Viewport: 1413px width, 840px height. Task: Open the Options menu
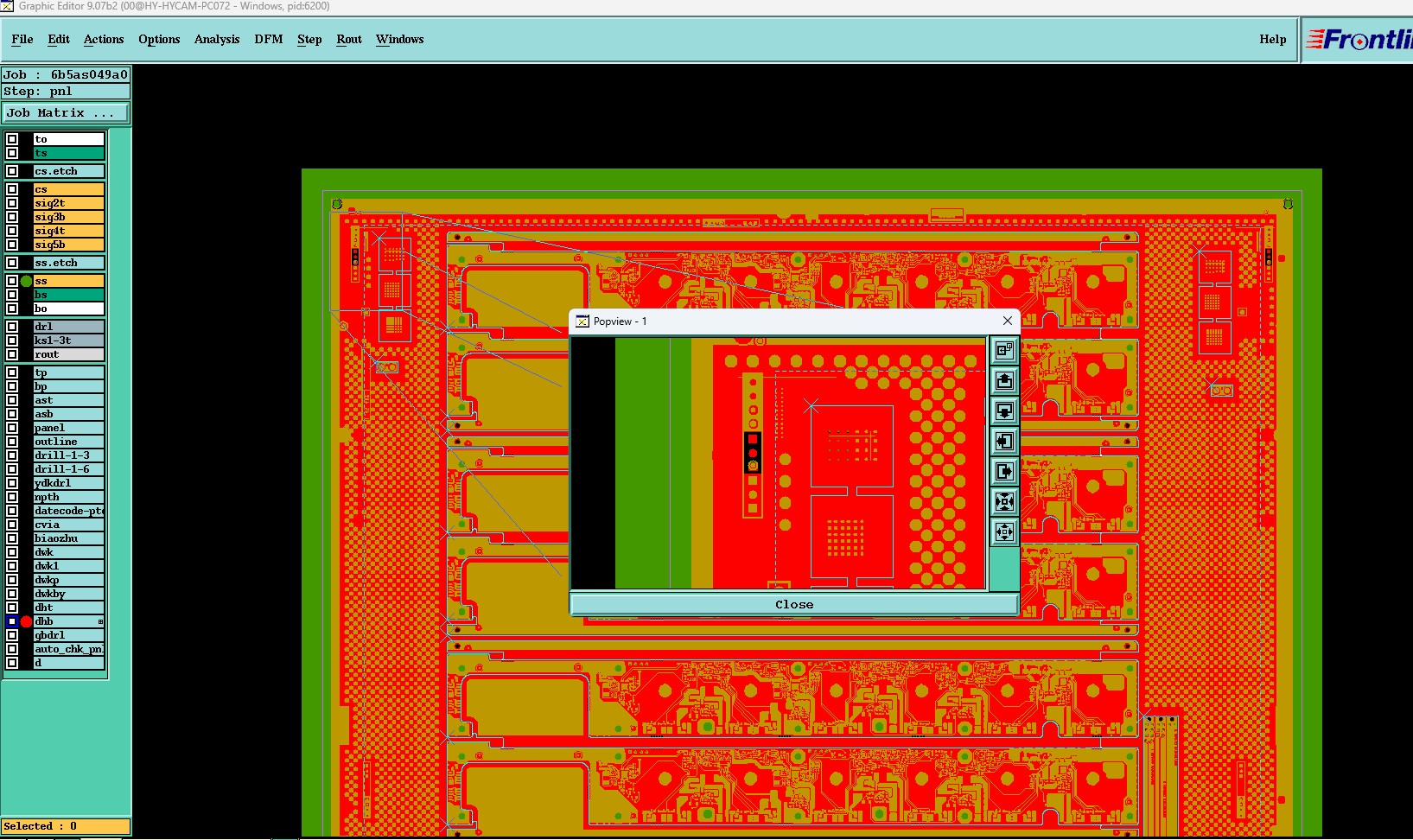pos(159,40)
